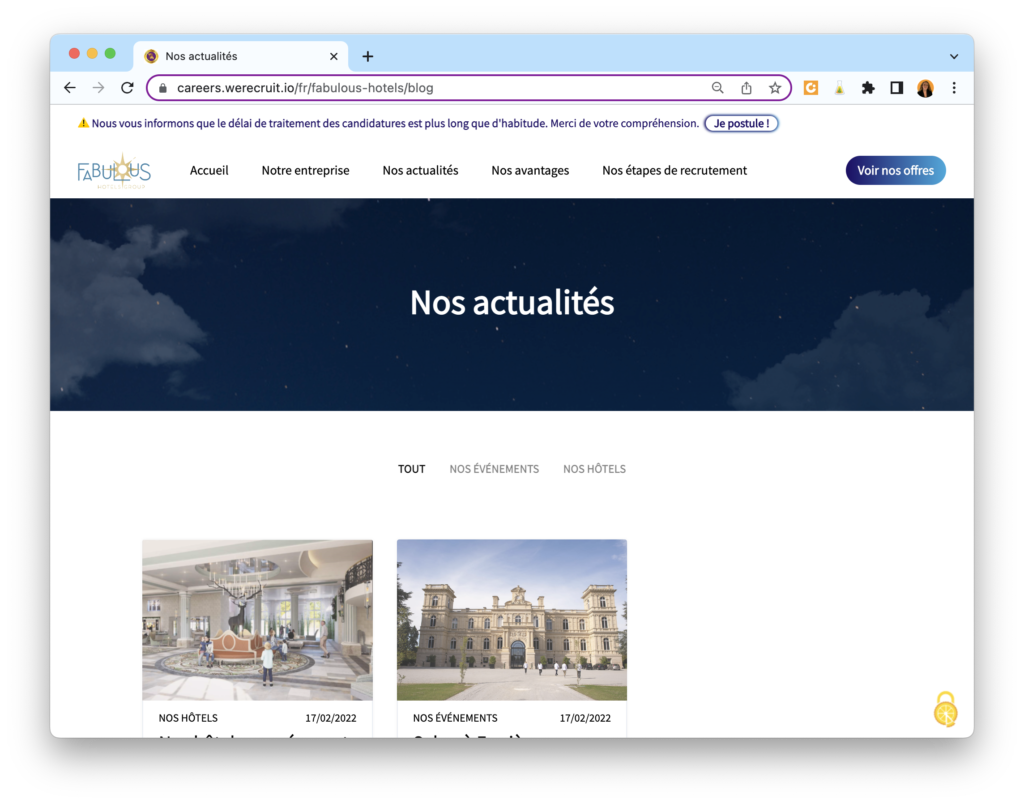Open the Extensions puzzle piece menu
This screenshot has height=804, width=1024.
pyautogui.click(x=868, y=88)
